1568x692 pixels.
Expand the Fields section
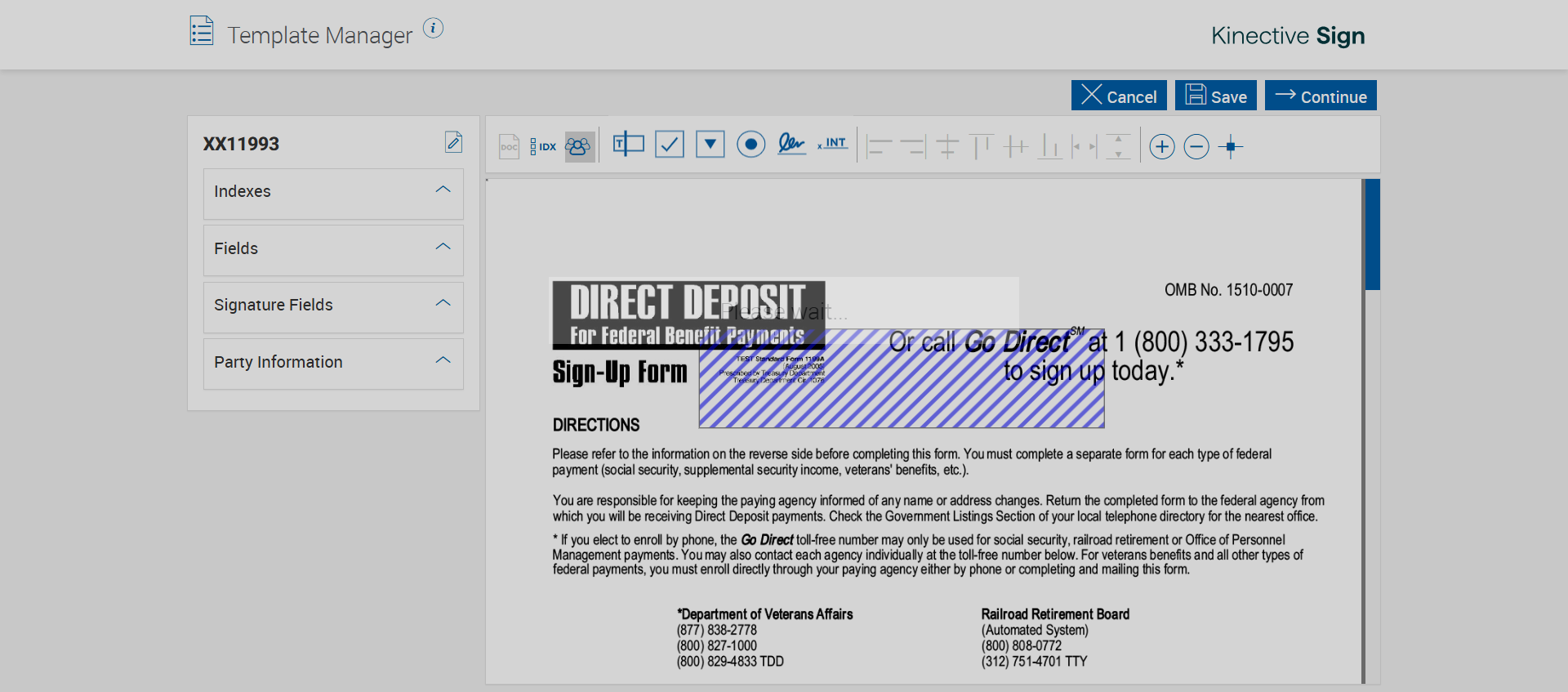(333, 250)
